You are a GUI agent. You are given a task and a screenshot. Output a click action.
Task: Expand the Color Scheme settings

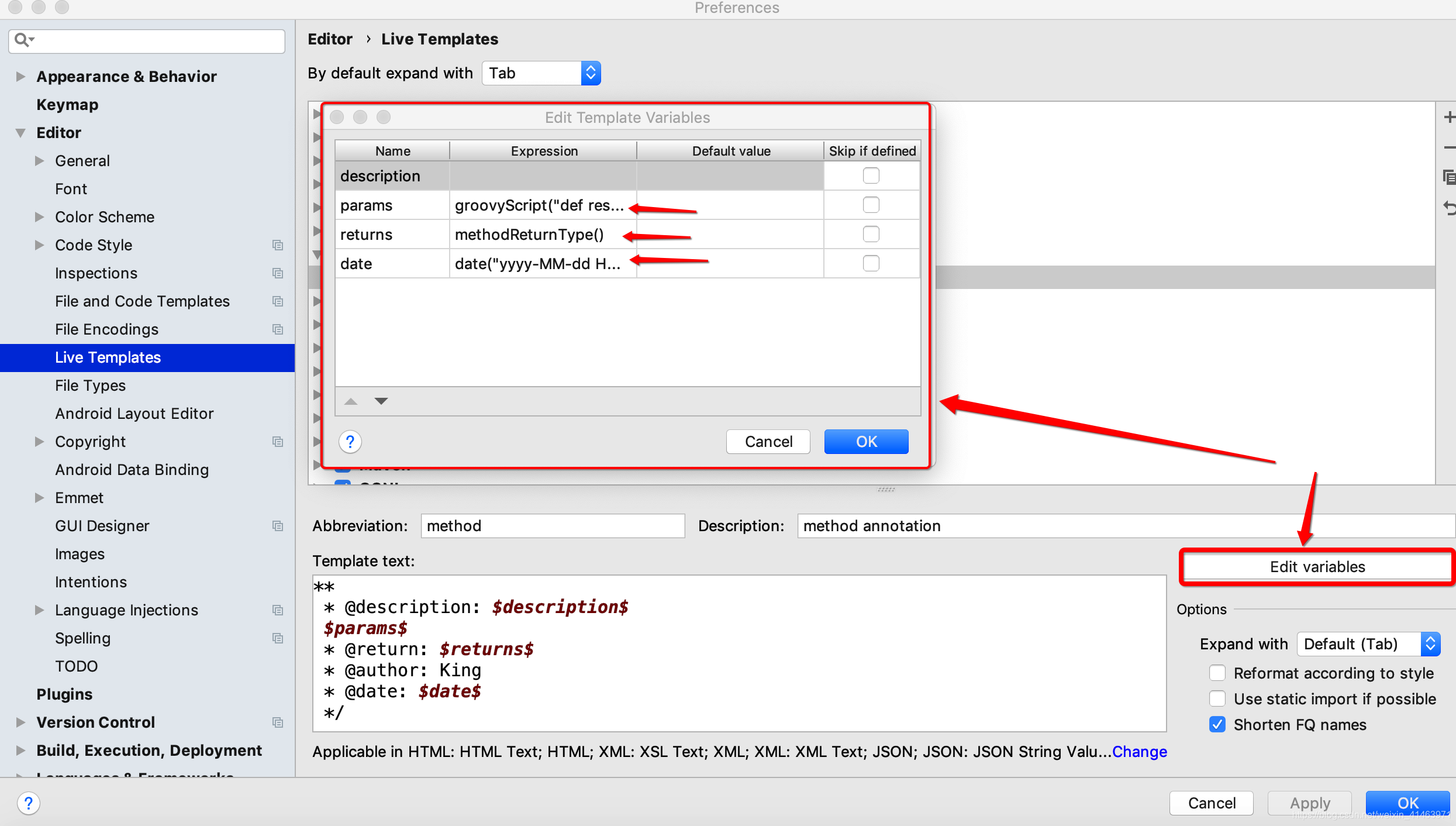40,217
